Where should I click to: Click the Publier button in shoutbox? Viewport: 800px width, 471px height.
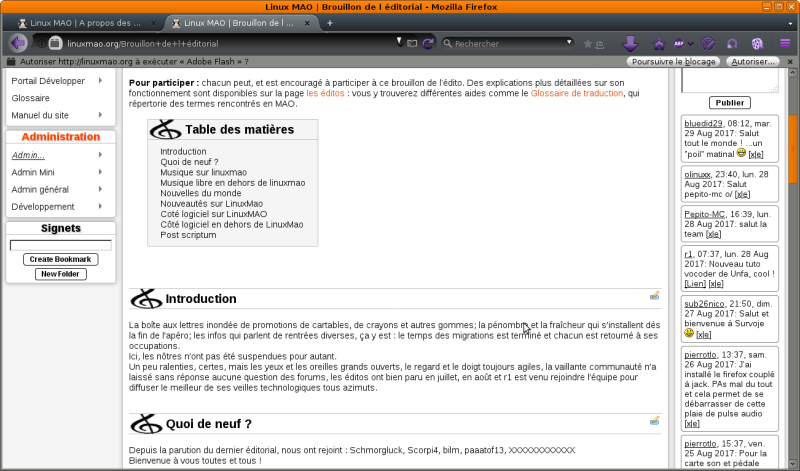click(x=730, y=103)
